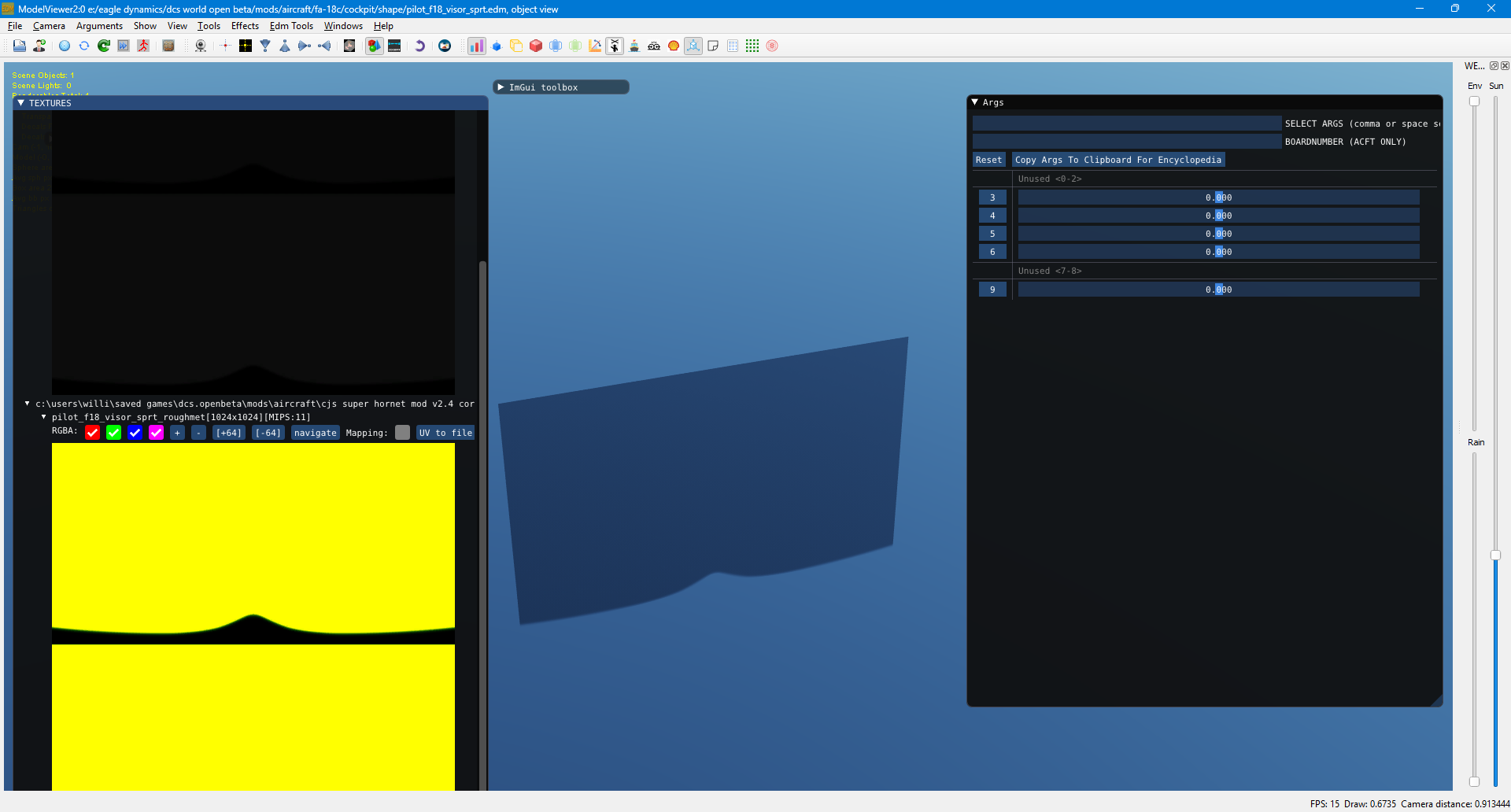Image resolution: width=1511 pixels, height=812 pixels.
Task: Click the webcam camera icon in toolbar
Action: click(x=201, y=46)
